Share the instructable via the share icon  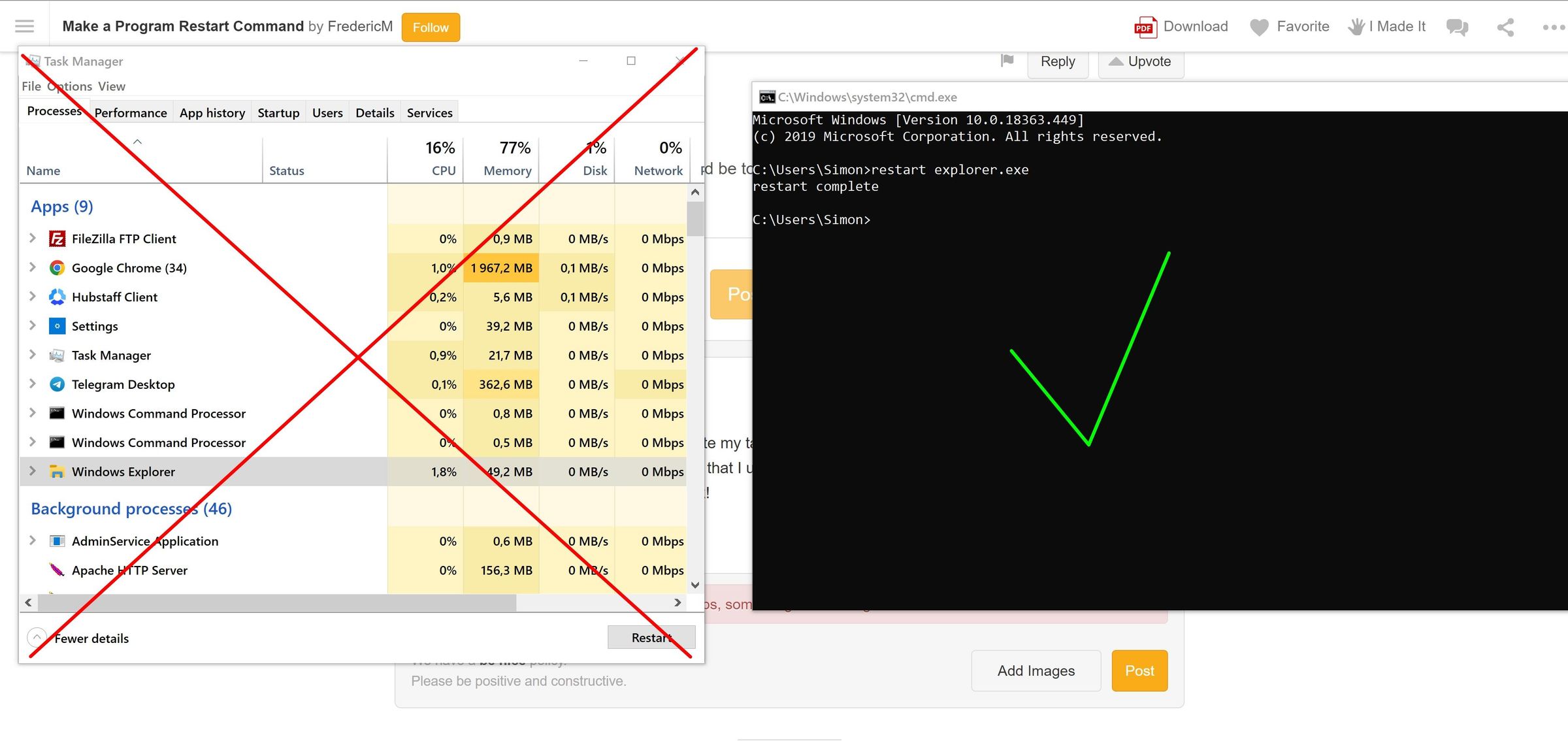(1505, 27)
